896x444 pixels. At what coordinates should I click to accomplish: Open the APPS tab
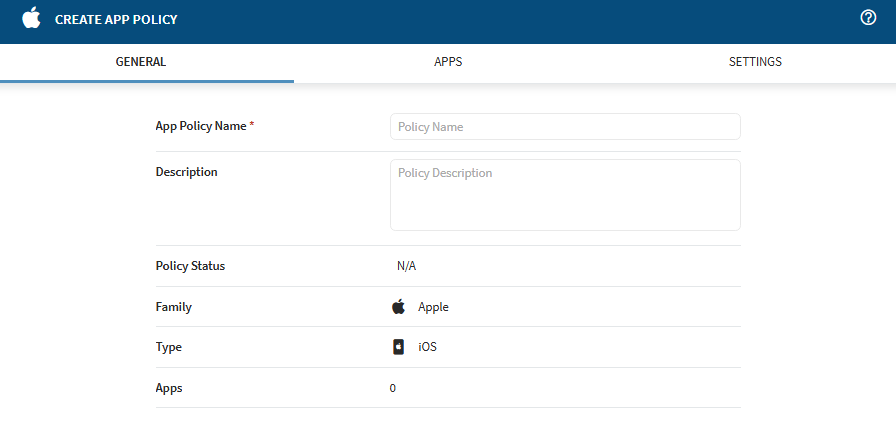click(448, 62)
